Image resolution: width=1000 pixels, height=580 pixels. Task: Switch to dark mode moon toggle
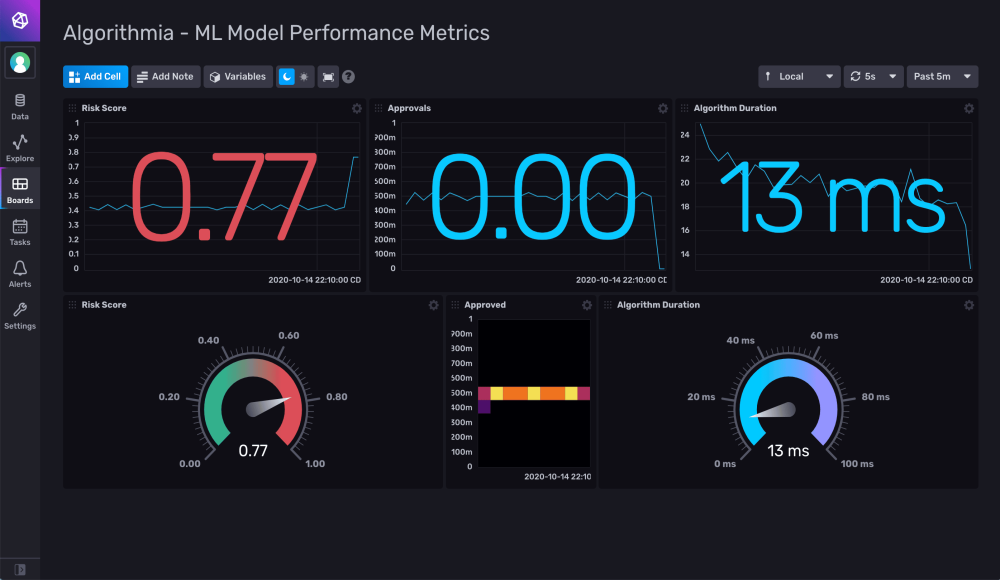(286, 77)
